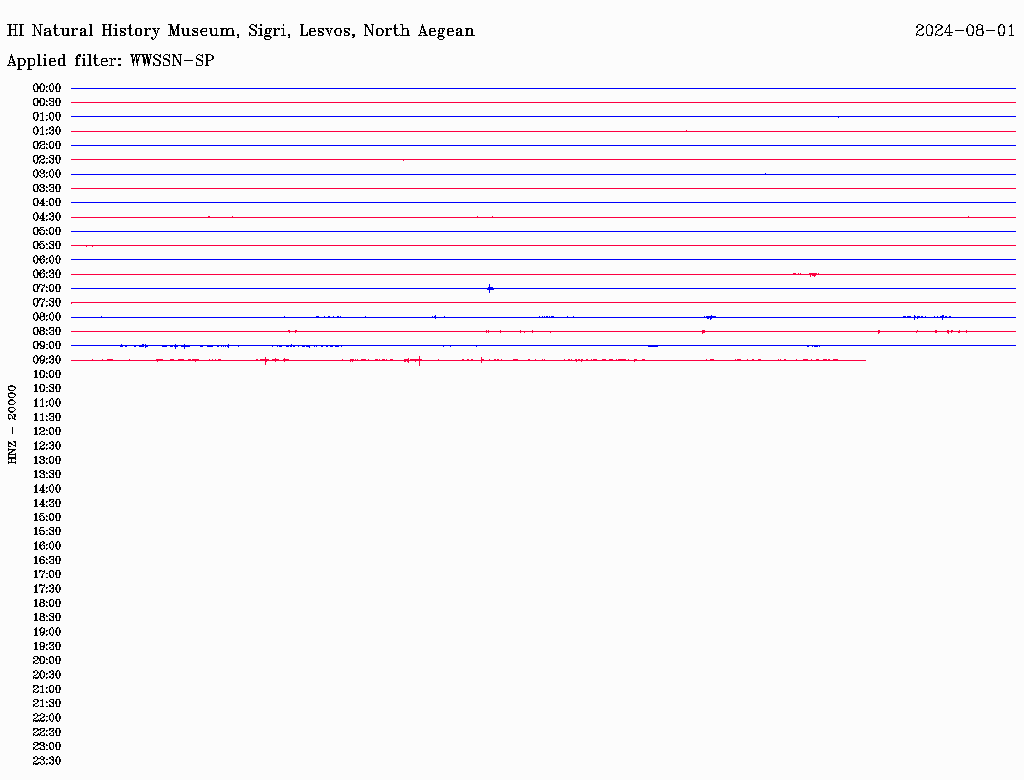Click the 04:00 time label
Viewport: 1024px width, 780px height.
click(47, 203)
